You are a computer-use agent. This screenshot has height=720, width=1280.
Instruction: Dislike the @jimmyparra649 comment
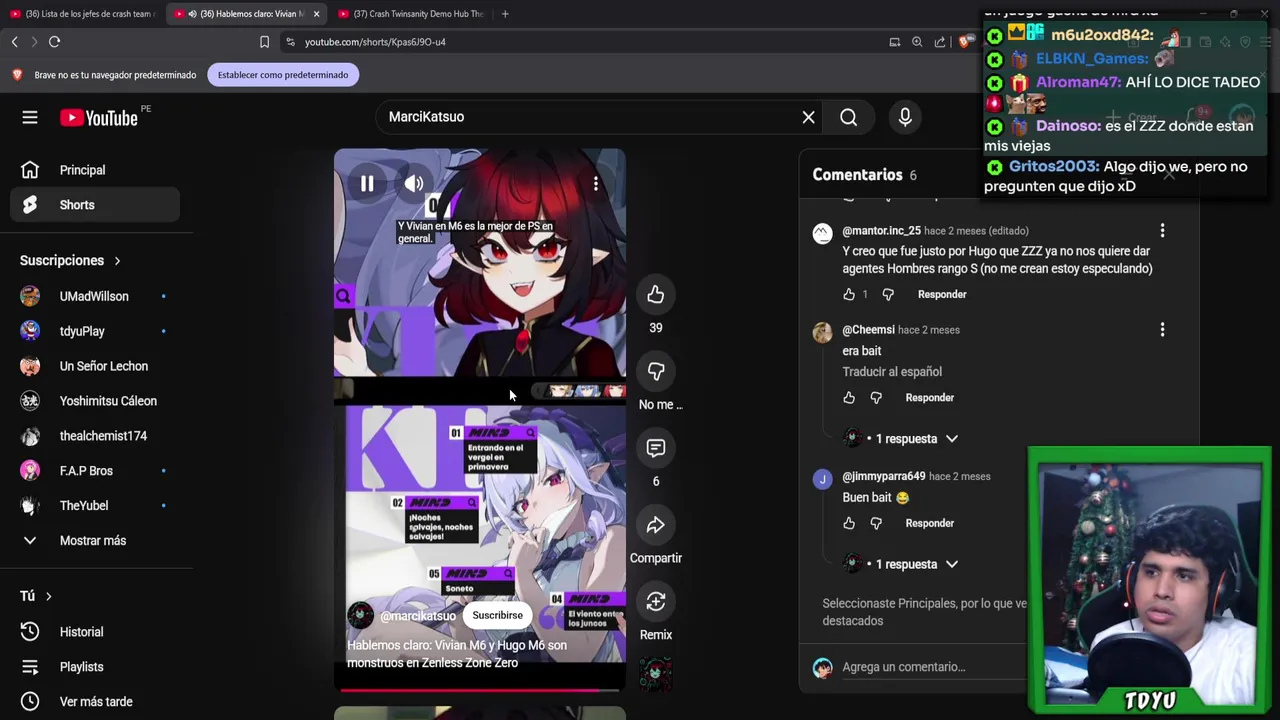[x=876, y=523]
